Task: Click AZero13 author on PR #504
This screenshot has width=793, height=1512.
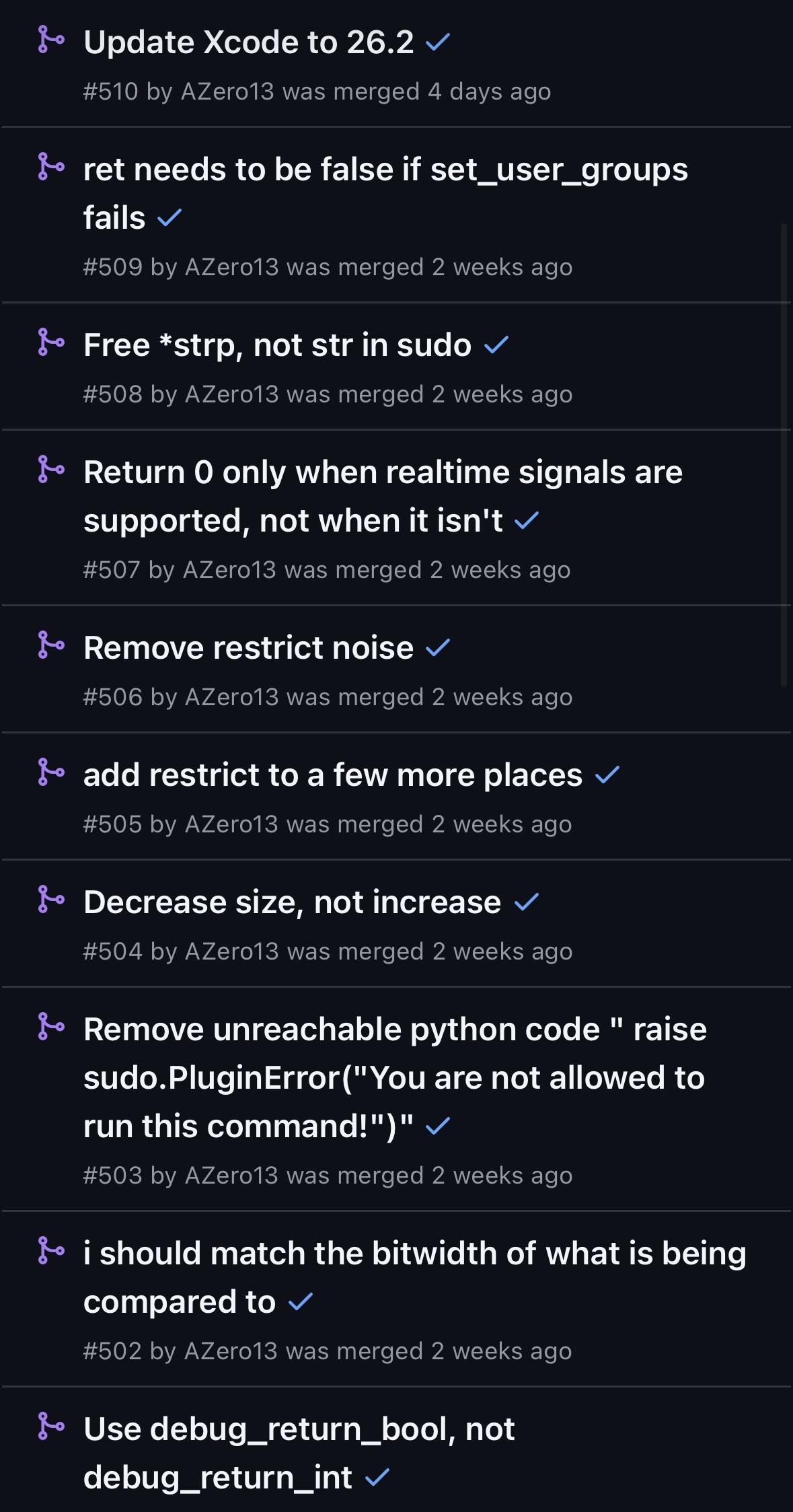Action: pos(231,951)
